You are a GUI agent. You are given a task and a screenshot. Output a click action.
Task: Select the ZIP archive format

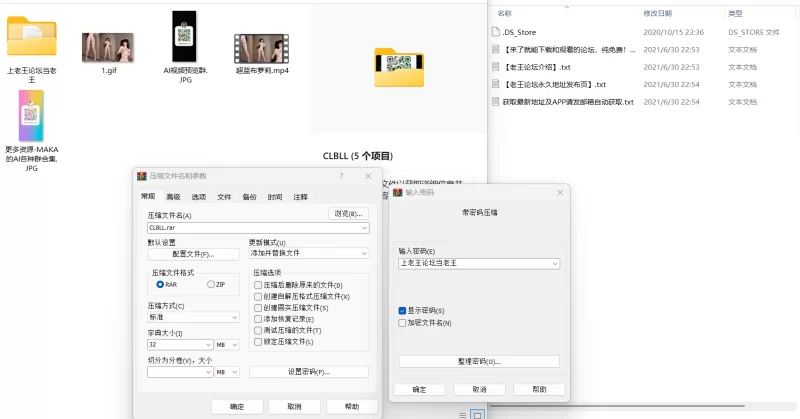[211, 284]
